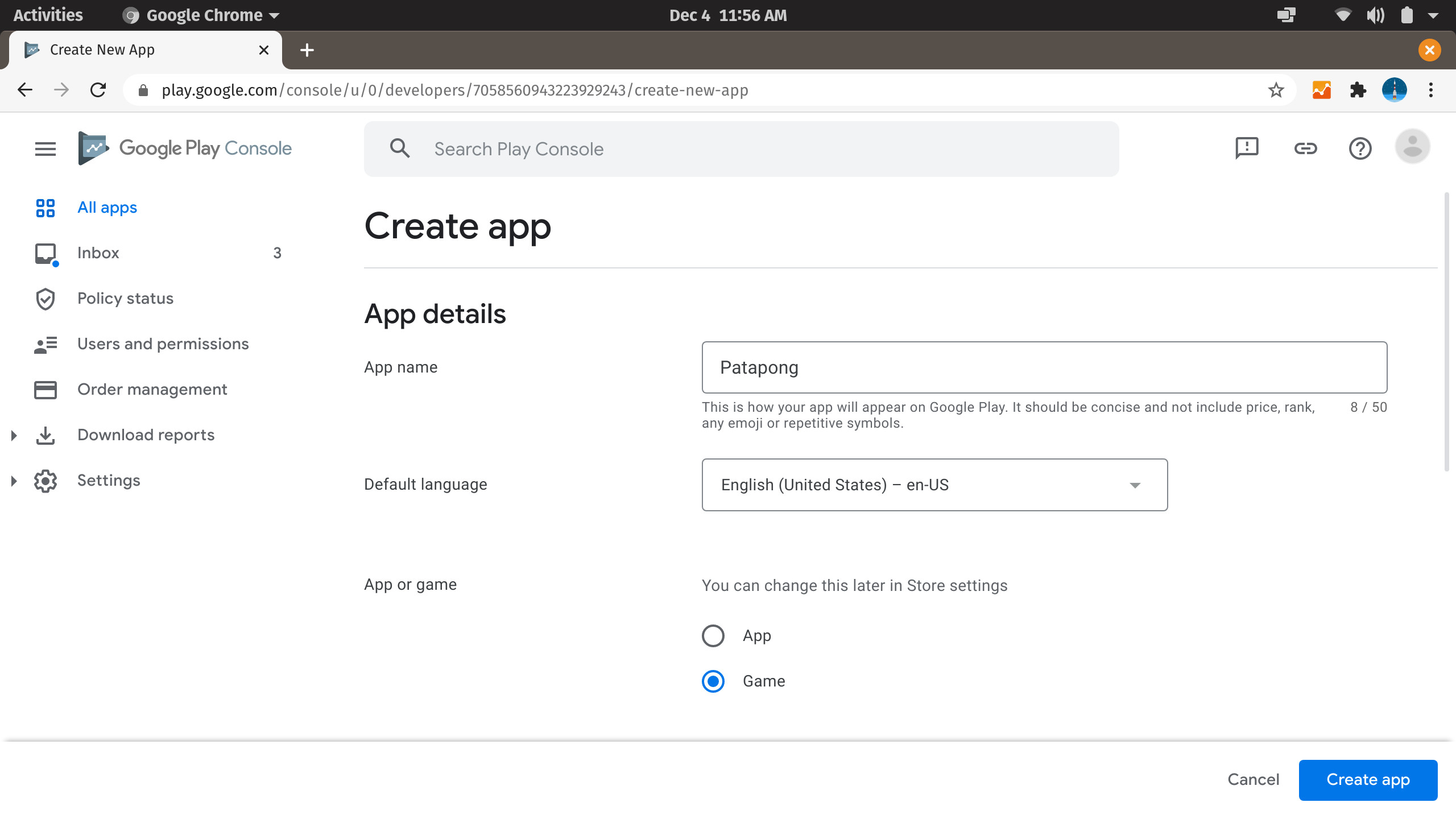1456x819 pixels.
Task: Click the Users and permissions icon
Action: click(45, 344)
